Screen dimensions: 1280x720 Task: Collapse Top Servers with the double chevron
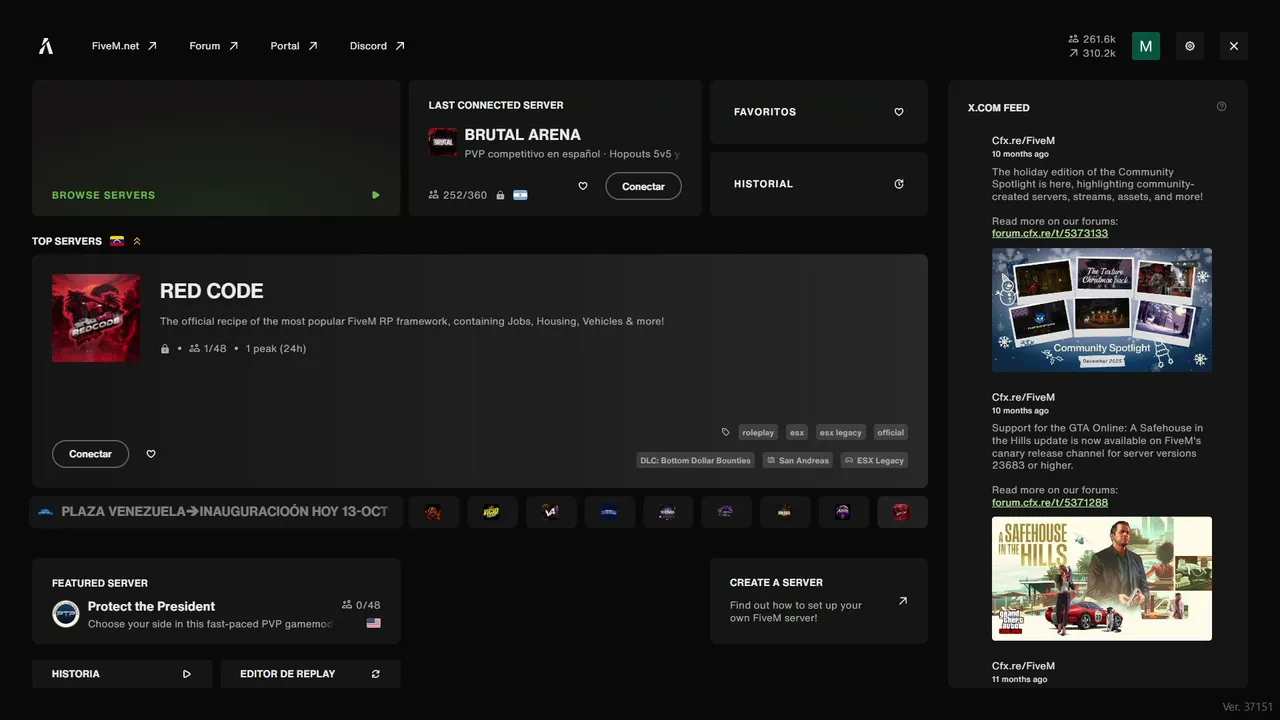coord(137,241)
